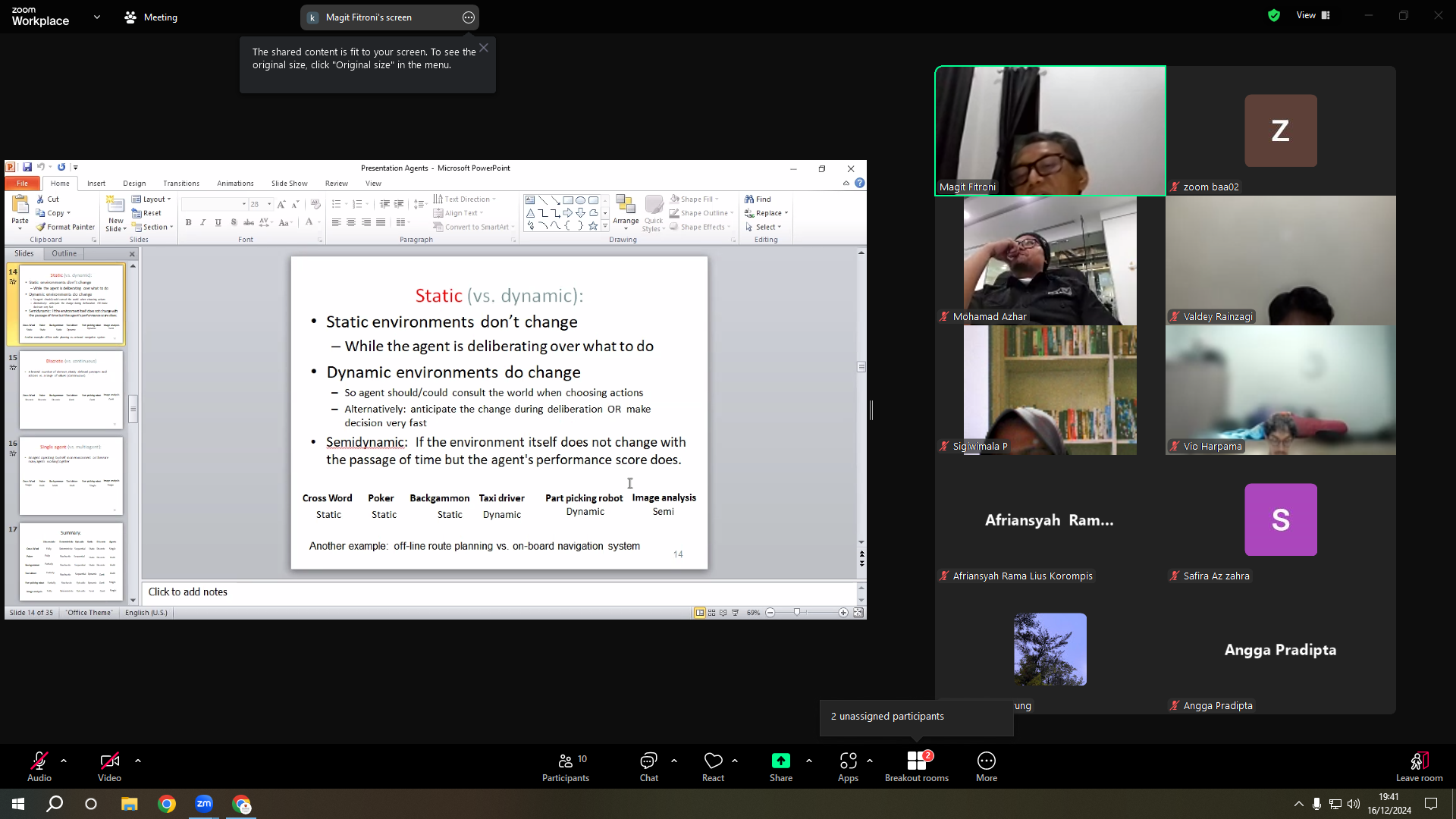Open the Zoom Apps icon
The height and width of the screenshot is (819, 1456).
tap(848, 761)
